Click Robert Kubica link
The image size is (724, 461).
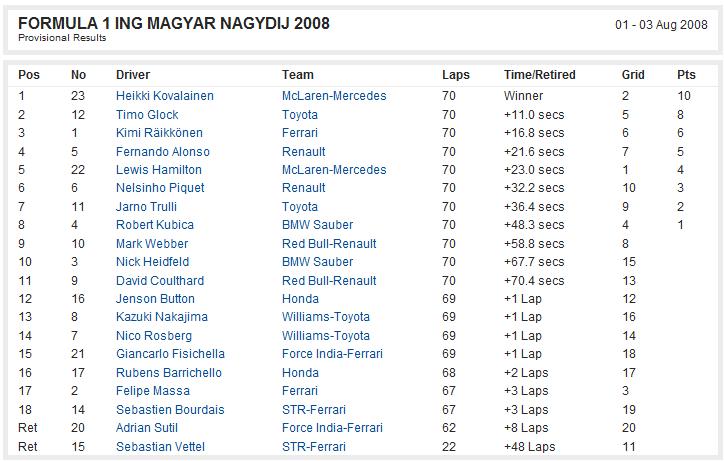155,224
